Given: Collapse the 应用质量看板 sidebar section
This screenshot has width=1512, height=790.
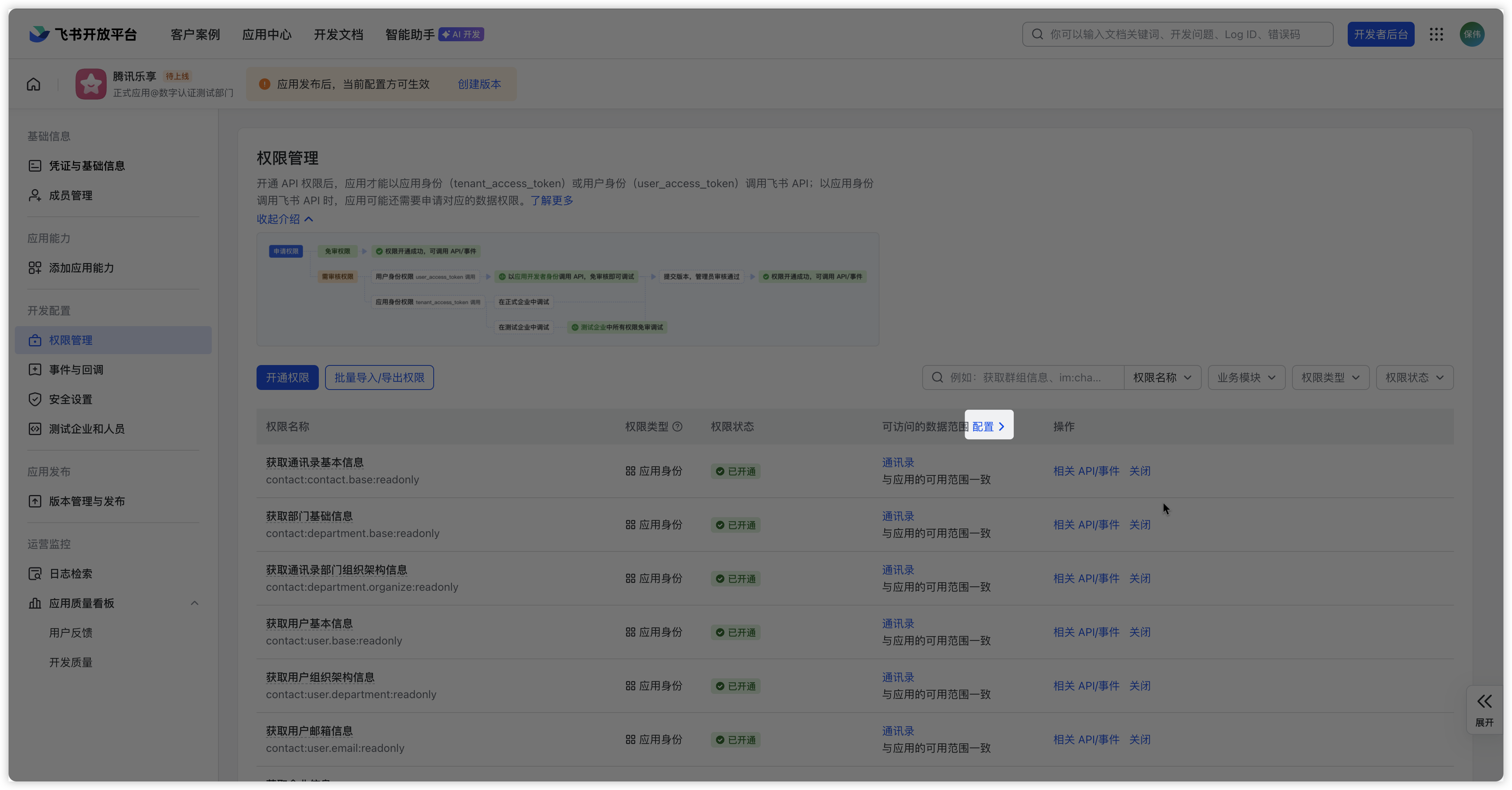Looking at the screenshot, I should pos(194,603).
